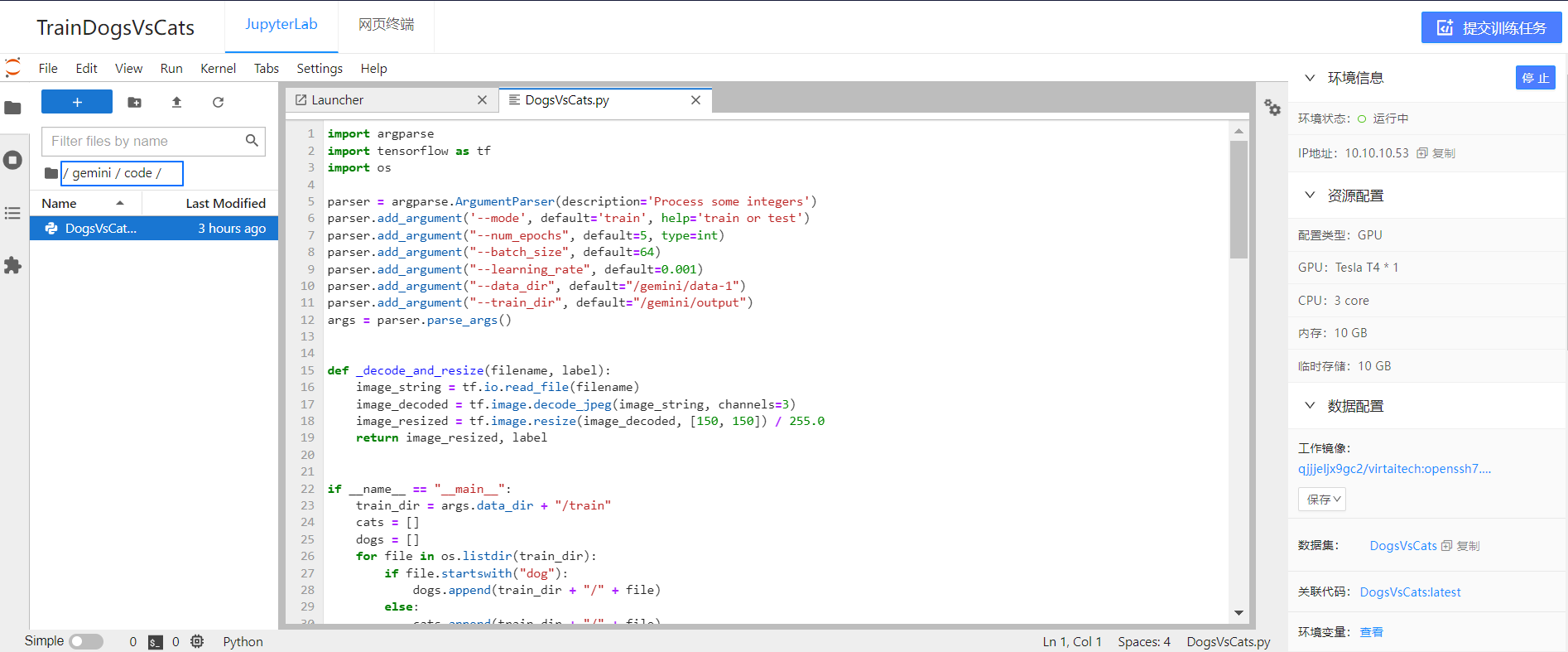Image resolution: width=1568 pixels, height=652 pixels.
Task: Click upload files icon
Action: [x=176, y=102]
